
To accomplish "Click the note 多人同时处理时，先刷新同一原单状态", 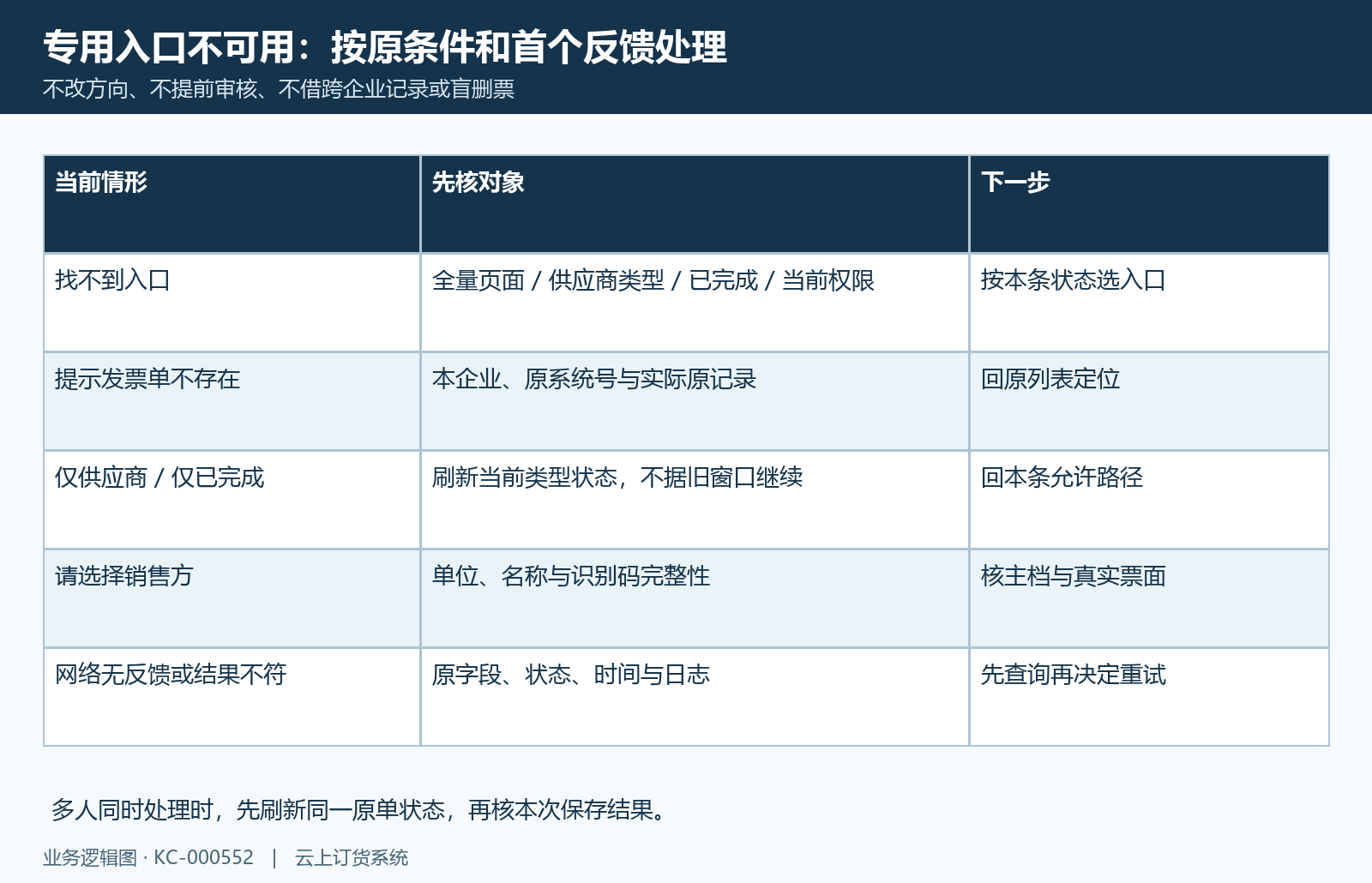I will coord(249,810).
